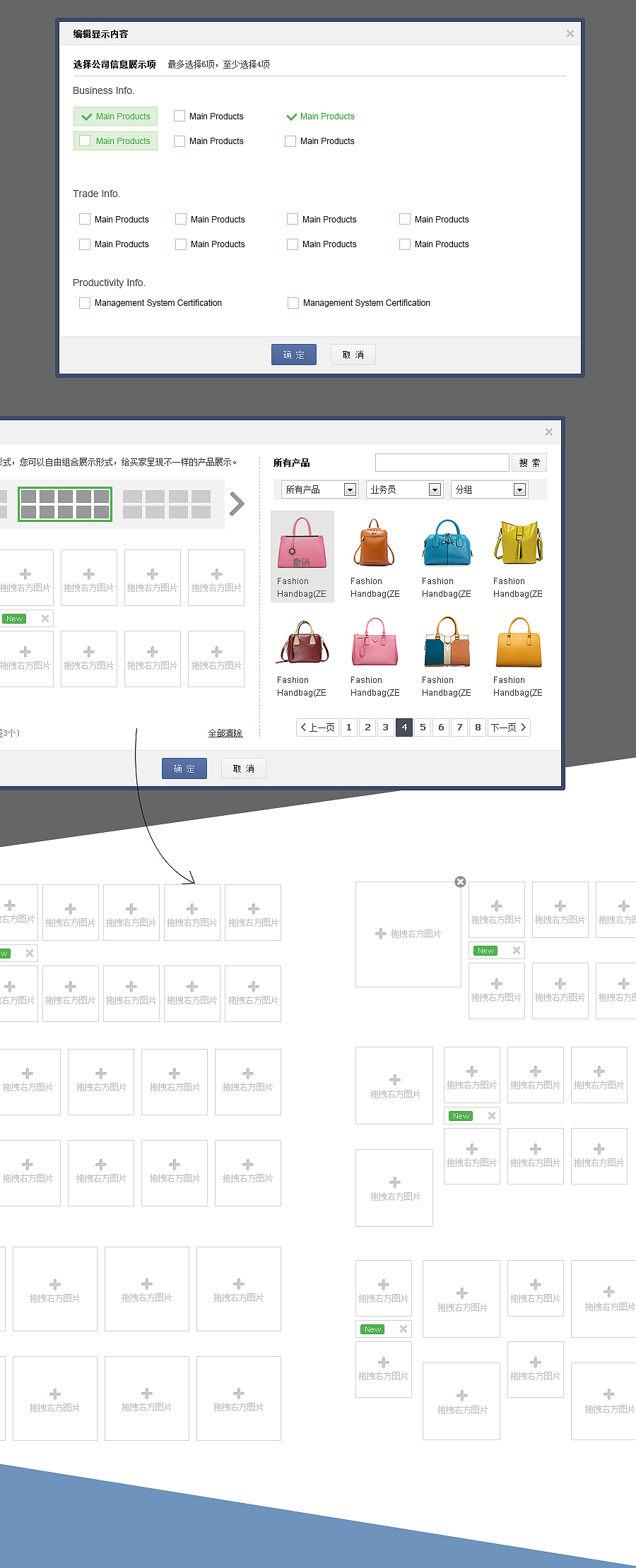This screenshot has width=636, height=1568.
Task: Choose the light grey eight-cell grid layout
Action: [x=167, y=504]
